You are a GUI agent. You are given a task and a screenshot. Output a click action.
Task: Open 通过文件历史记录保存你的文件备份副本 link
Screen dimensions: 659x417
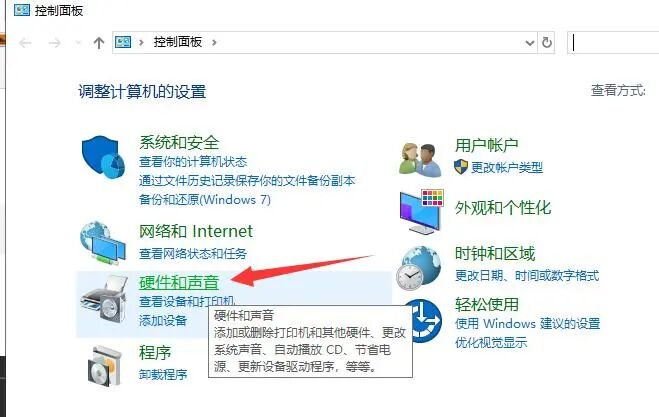pos(247,181)
